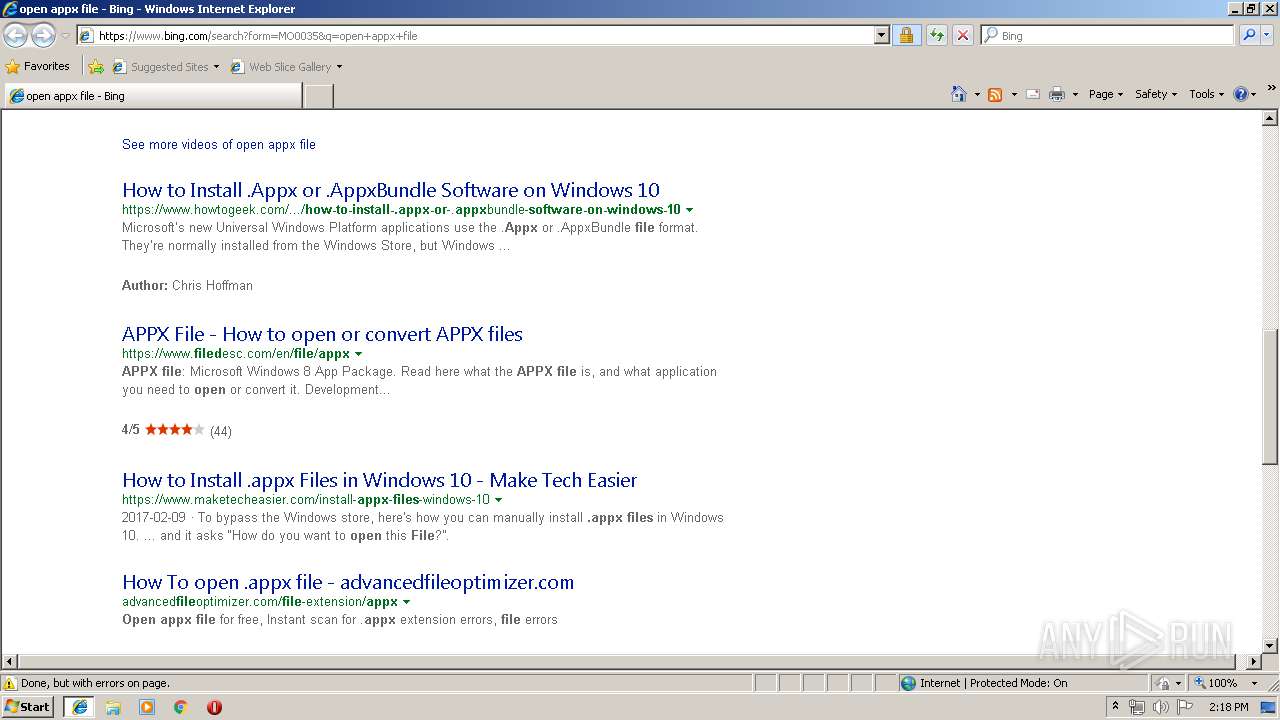Open recent pages dropdown next to Forward

coord(65,36)
